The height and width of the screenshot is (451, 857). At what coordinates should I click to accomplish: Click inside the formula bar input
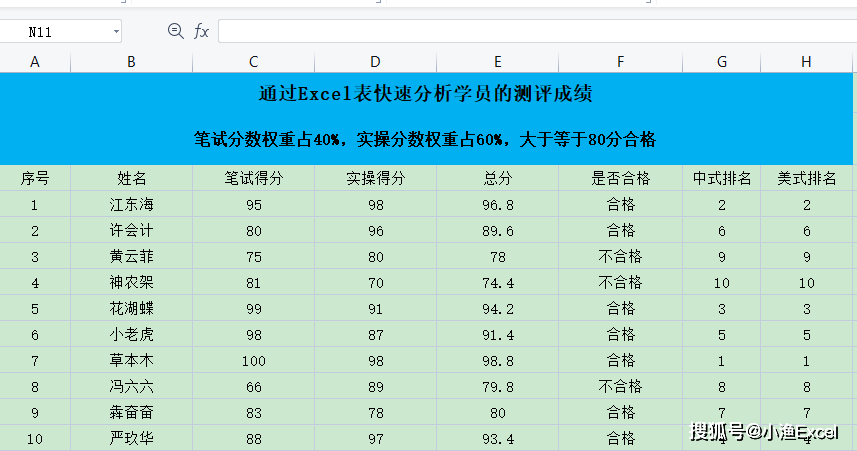point(537,31)
